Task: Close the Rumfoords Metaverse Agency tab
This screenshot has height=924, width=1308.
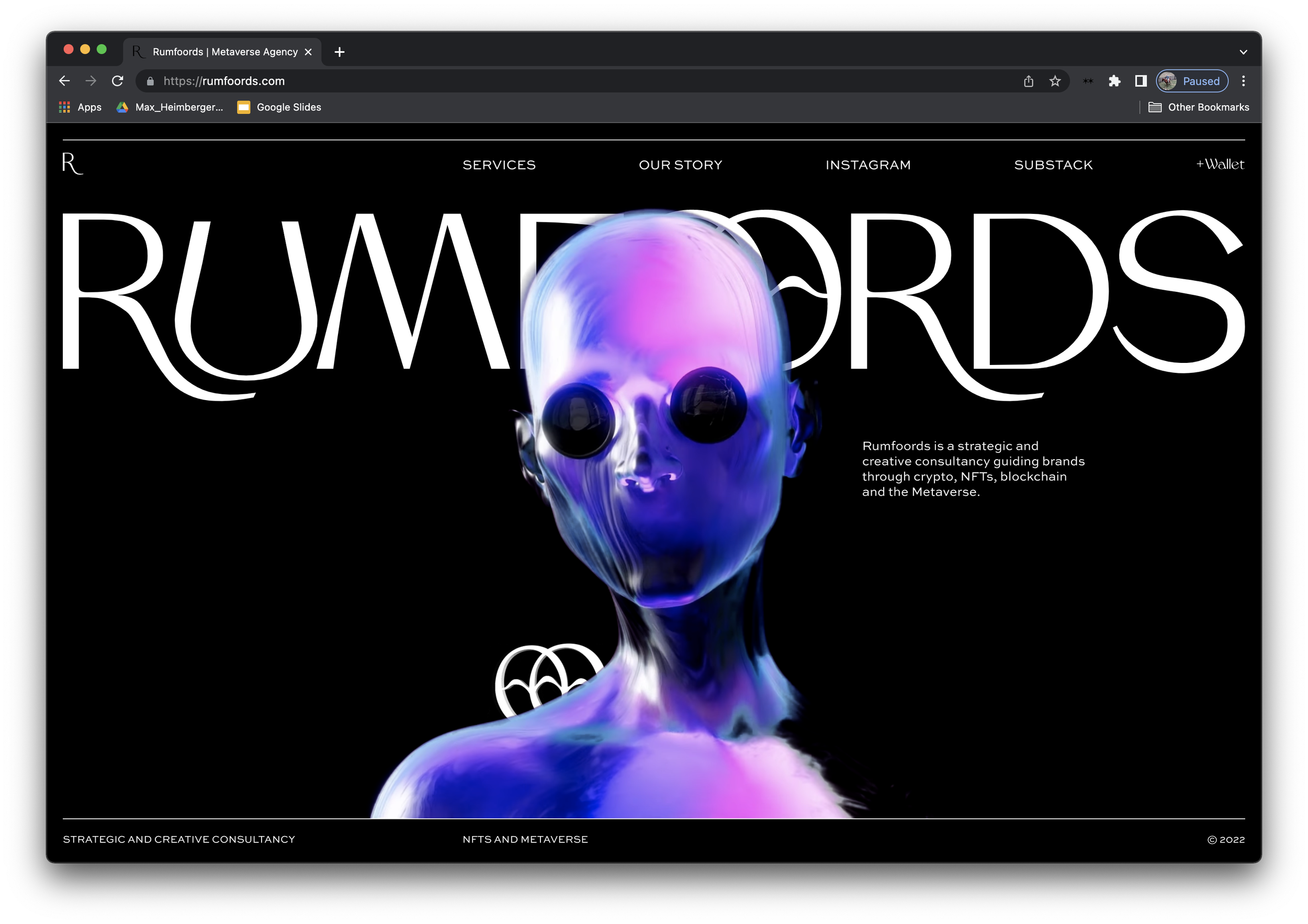Action: point(308,52)
